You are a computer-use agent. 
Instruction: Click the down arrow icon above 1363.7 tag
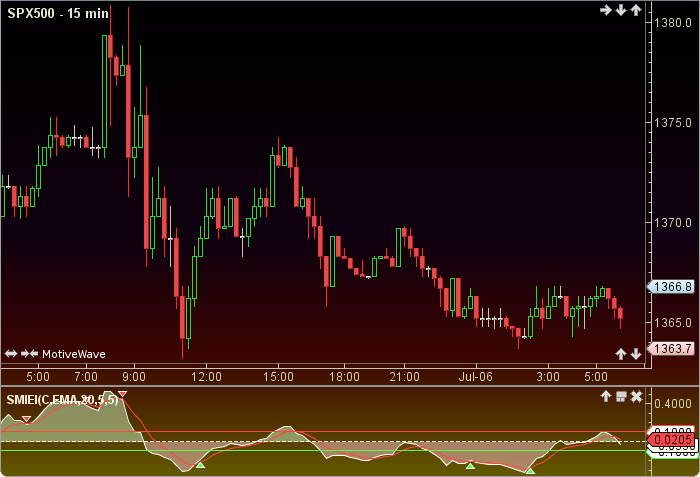point(636,354)
